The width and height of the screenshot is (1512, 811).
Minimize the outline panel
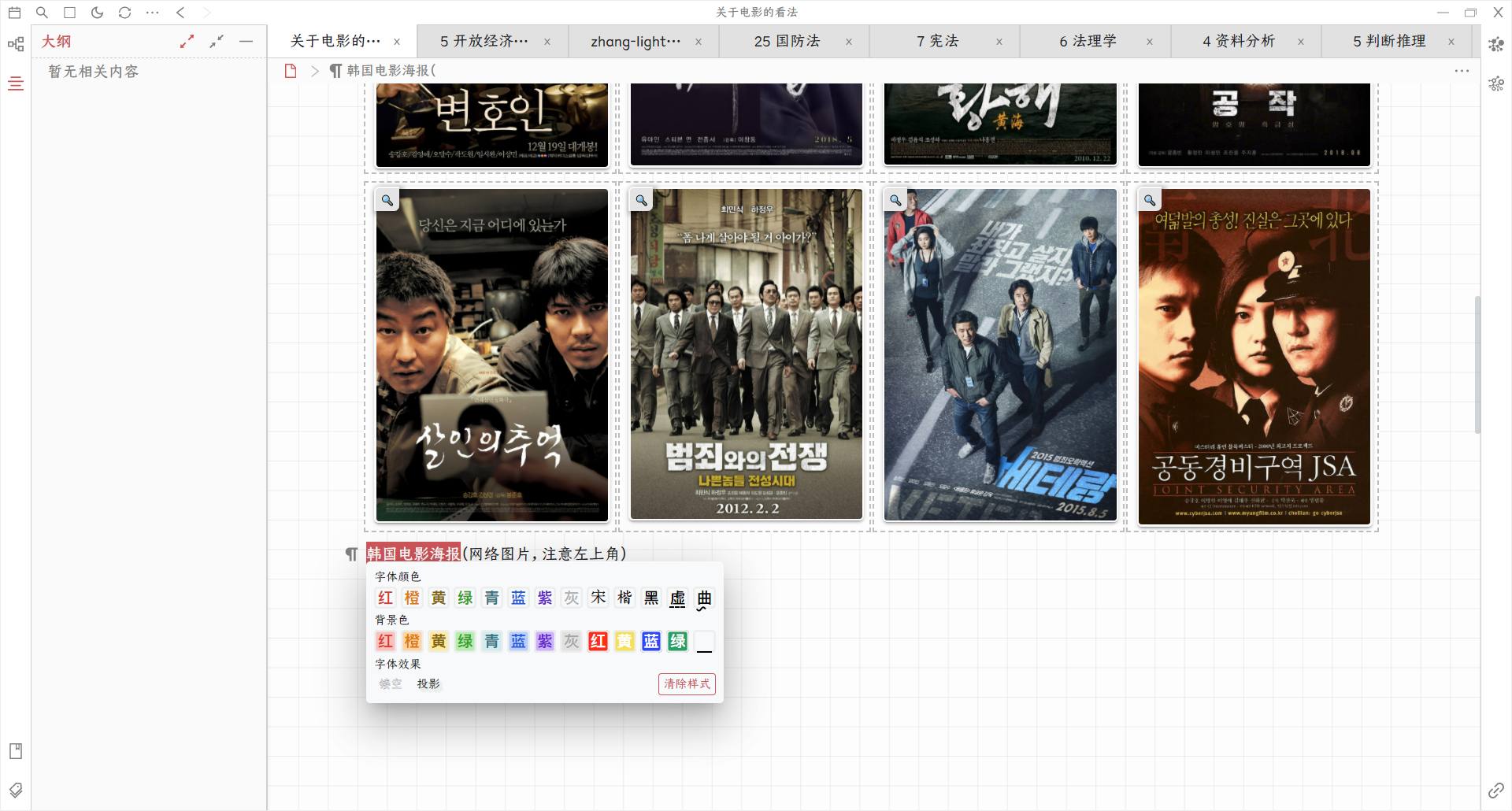point(246,42)
